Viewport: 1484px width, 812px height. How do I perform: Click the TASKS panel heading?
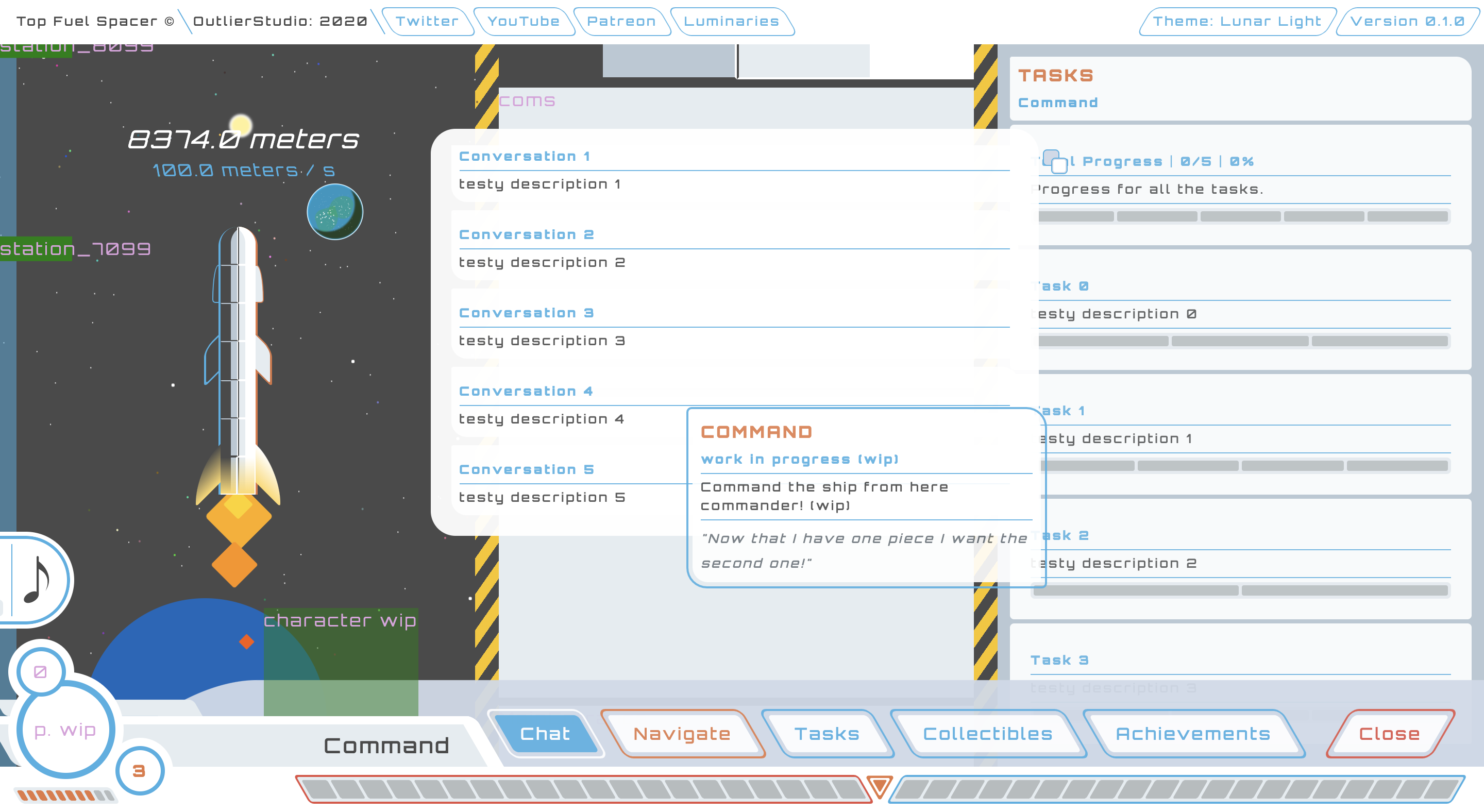(1055, 75)
